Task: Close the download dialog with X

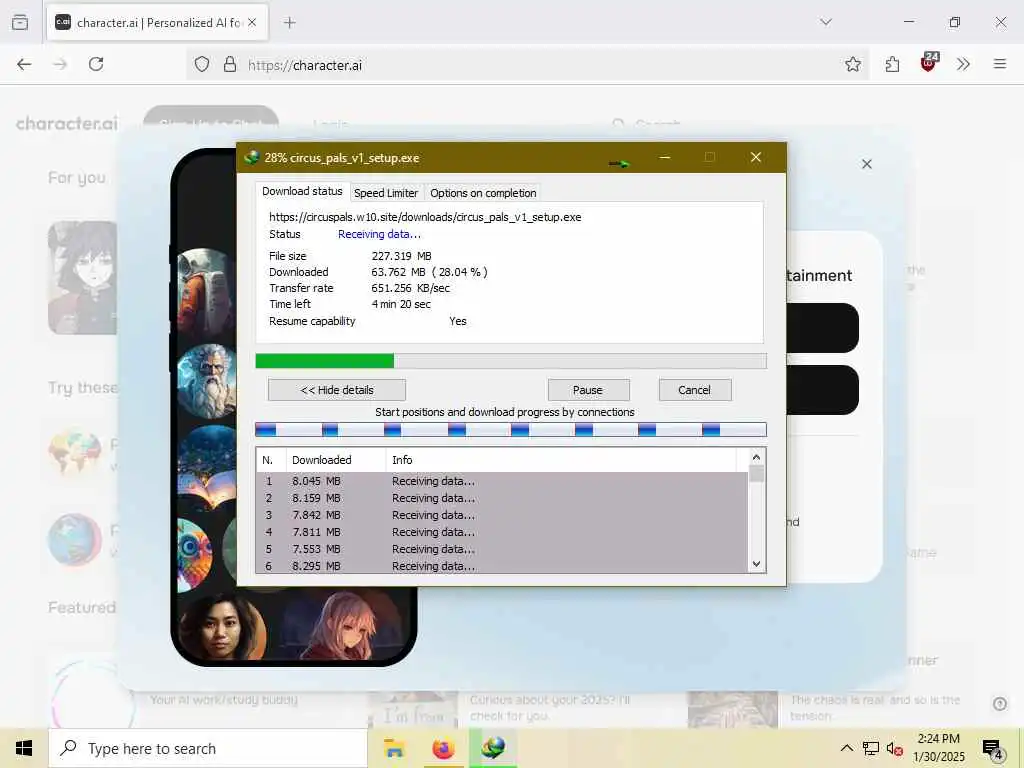Action: point(756,157)
